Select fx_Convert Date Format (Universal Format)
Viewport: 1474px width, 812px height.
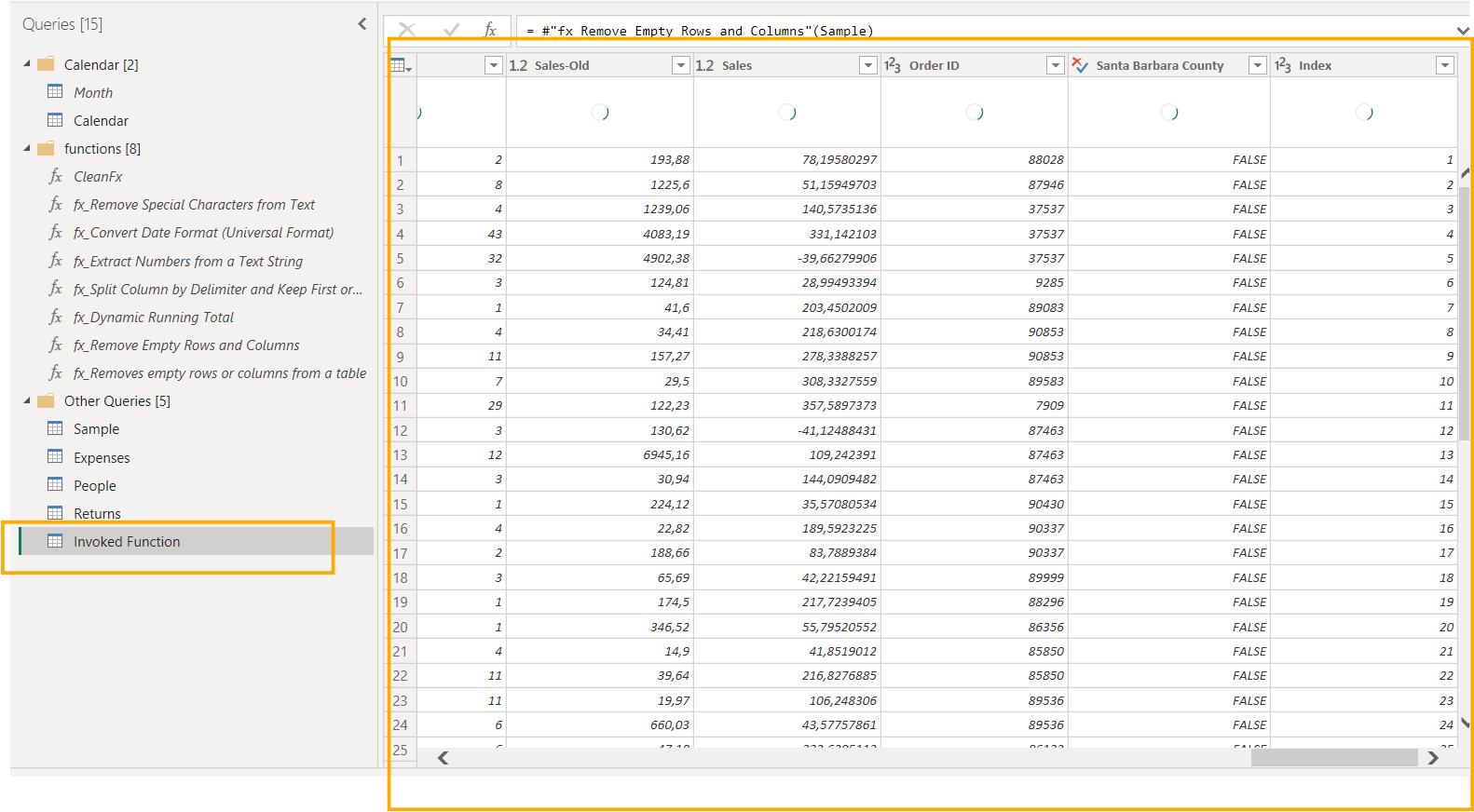click(203, 233)
